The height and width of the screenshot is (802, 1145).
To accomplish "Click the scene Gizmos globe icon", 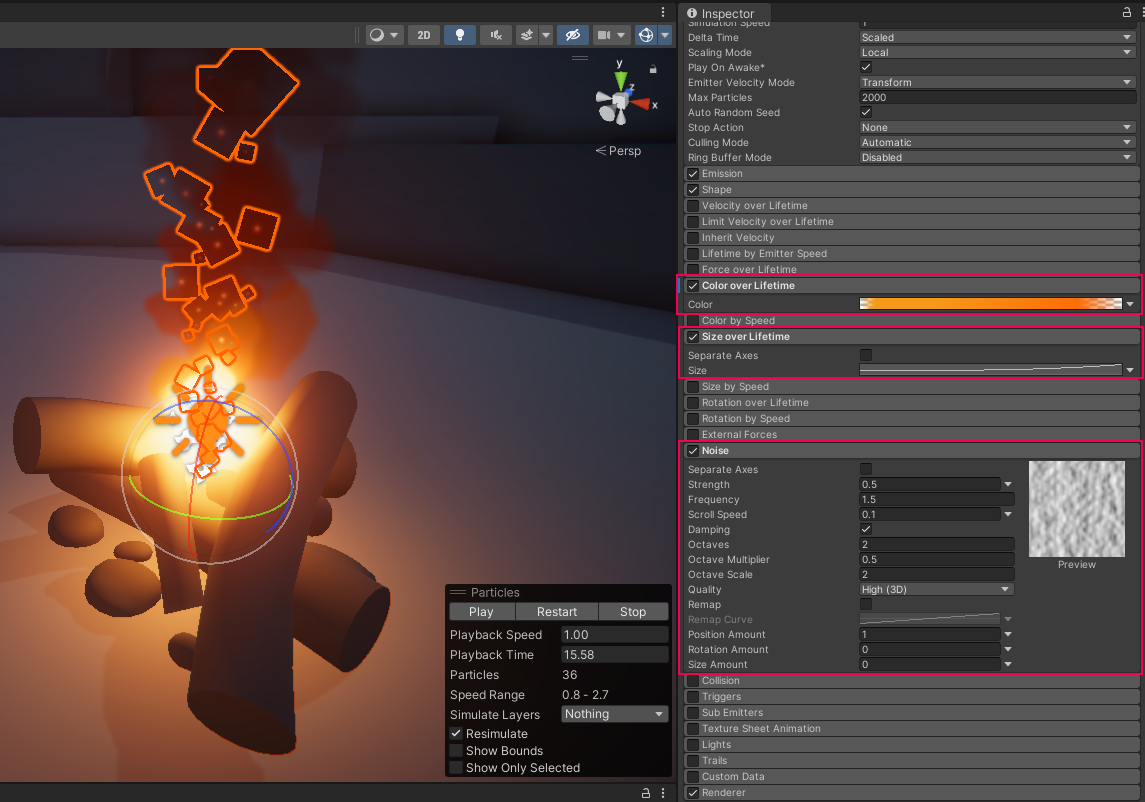I will pyautogui.click(x=646, y=35).
